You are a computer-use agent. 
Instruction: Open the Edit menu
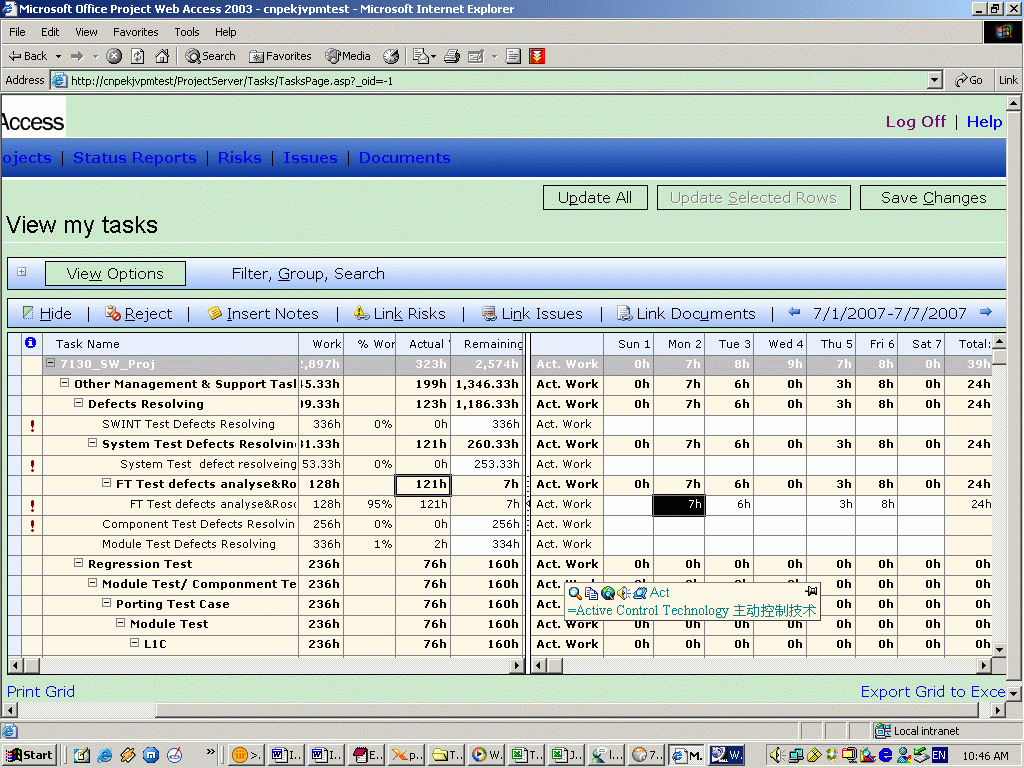point(50,32)
